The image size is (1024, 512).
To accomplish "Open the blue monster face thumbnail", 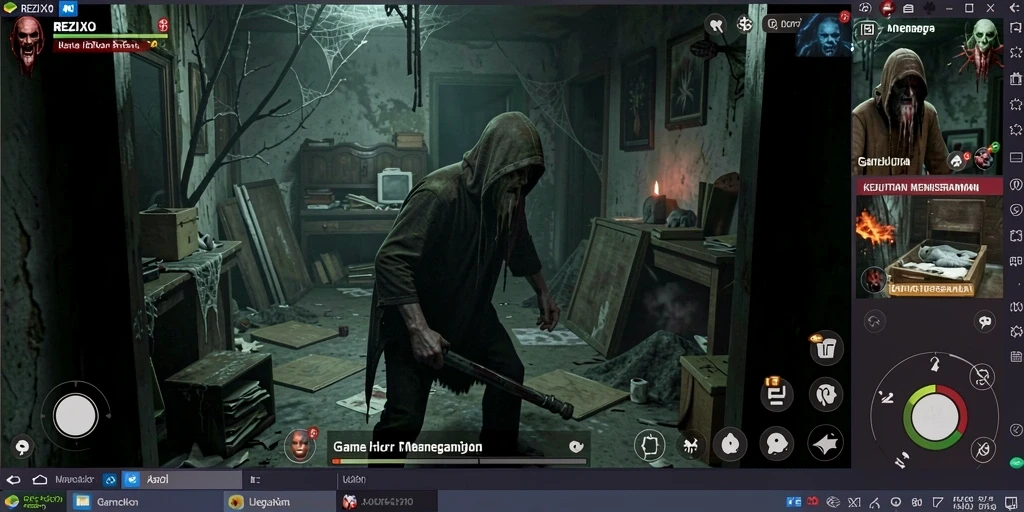I will click(823, 34).
